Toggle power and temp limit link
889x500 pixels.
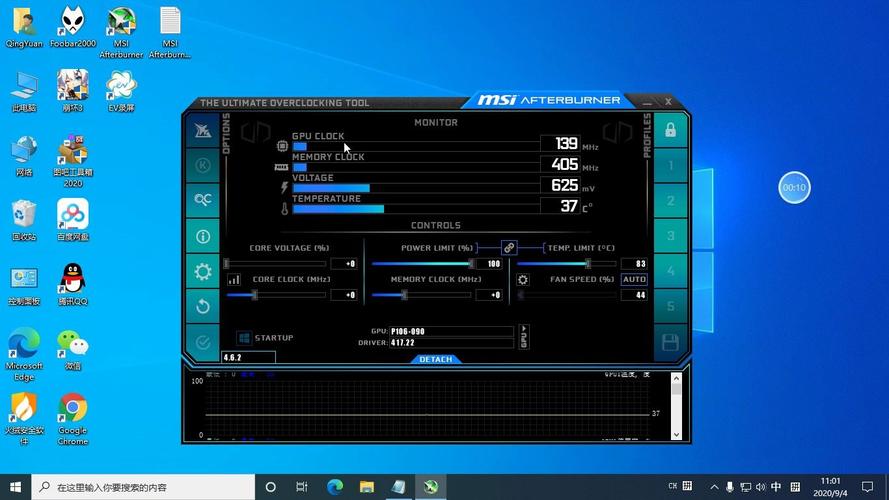point(509,248)
